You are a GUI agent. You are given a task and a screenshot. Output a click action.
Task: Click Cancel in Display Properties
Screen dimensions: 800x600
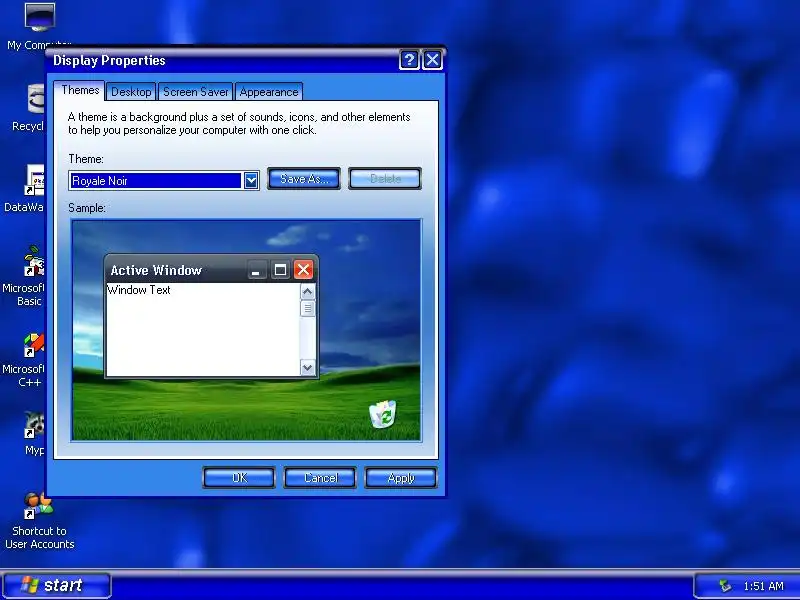pos(320,478)
